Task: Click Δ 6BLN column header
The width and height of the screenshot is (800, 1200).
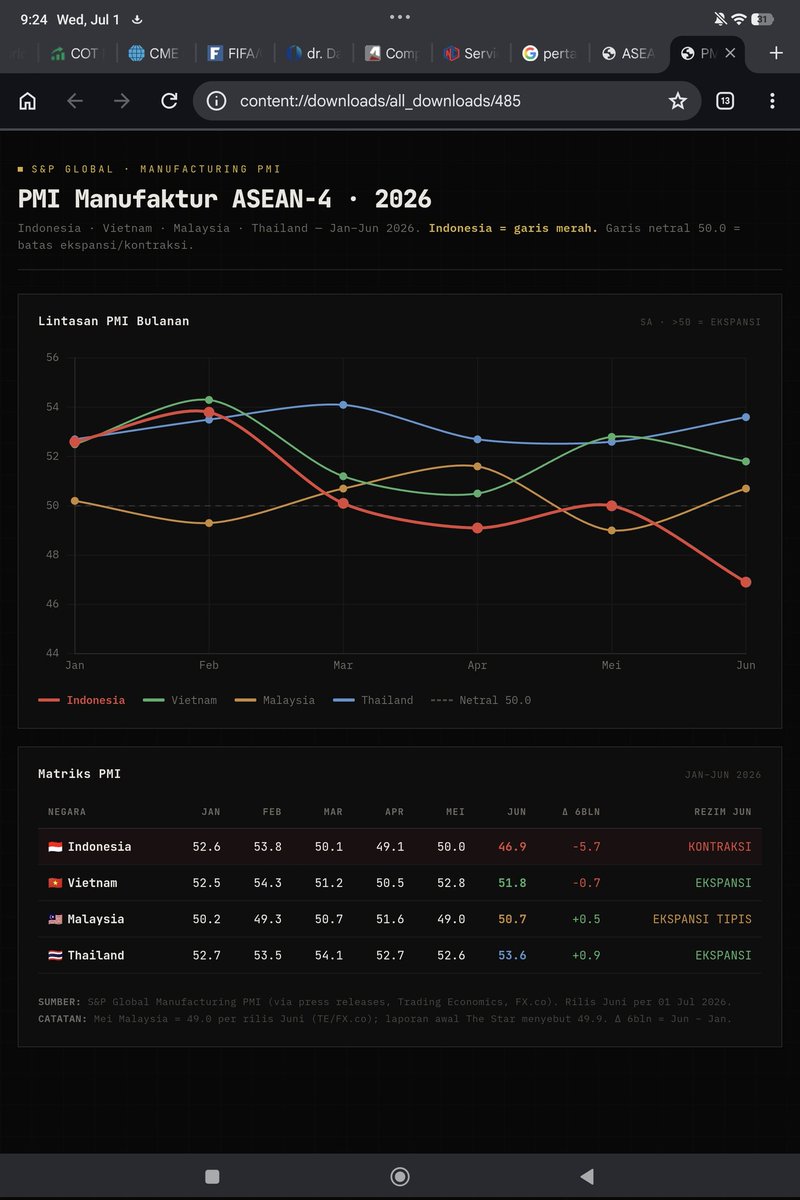Action: (x=581, y=811)
